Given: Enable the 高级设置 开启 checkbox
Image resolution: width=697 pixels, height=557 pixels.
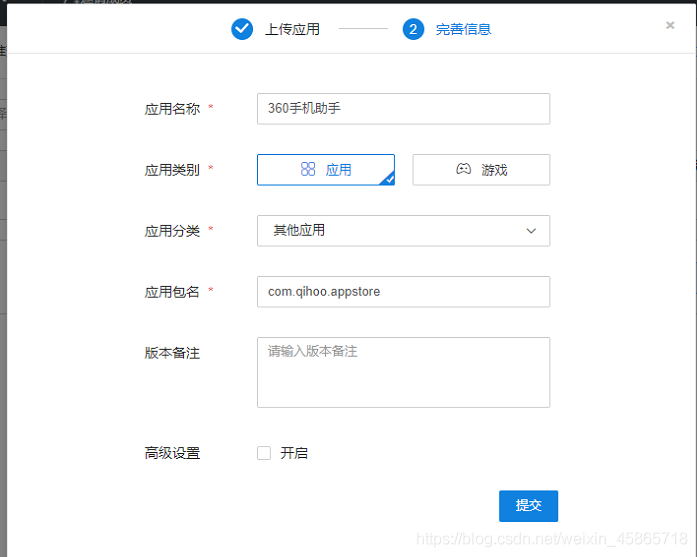Looking at the screenshot, I should point(264,453).
